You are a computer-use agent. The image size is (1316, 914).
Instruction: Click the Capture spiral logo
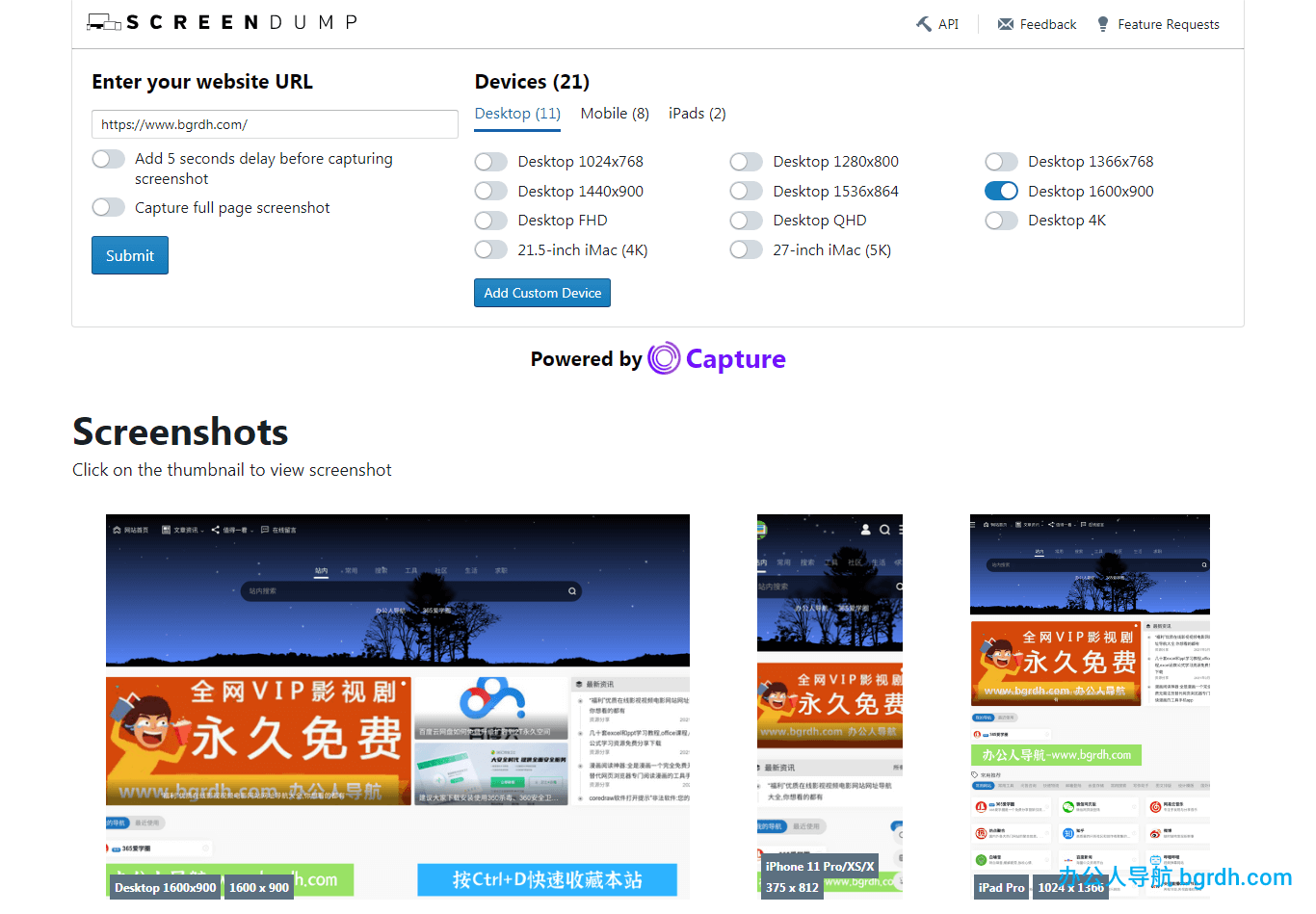[x=664, y=358]
